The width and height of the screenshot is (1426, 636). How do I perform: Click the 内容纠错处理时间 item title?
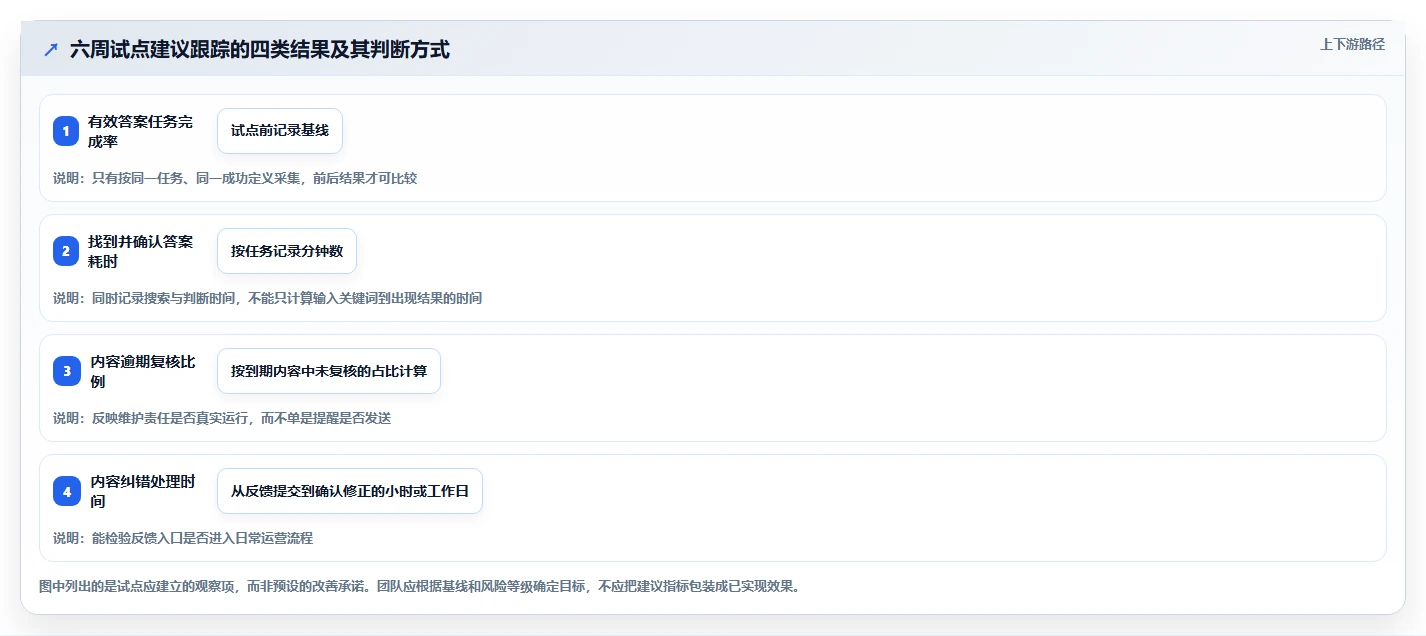(x=143, y=491)
